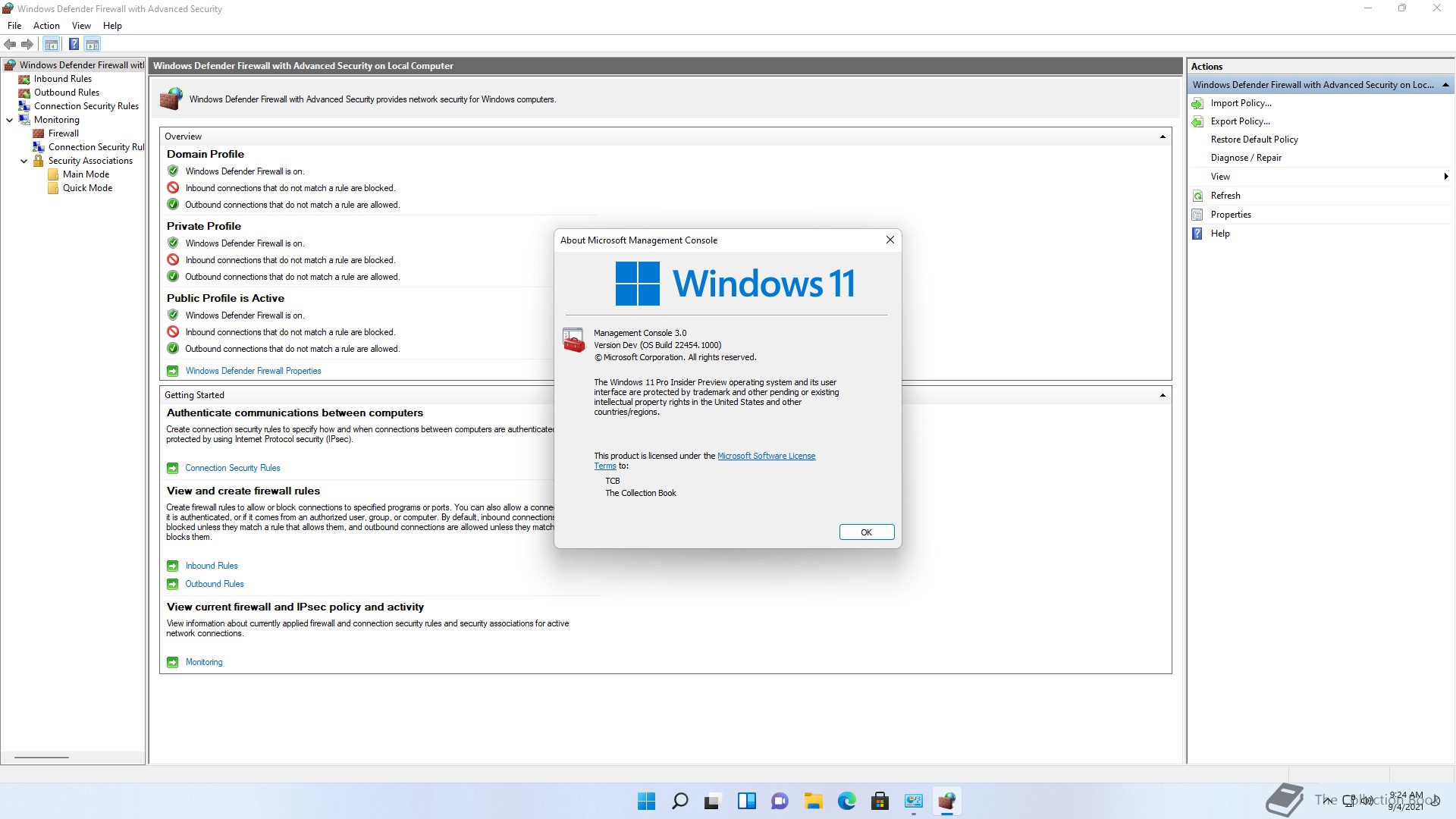The image size is (1456, 819).
Task: Select Outbound Rules in console tree
Action: [67, 93]
